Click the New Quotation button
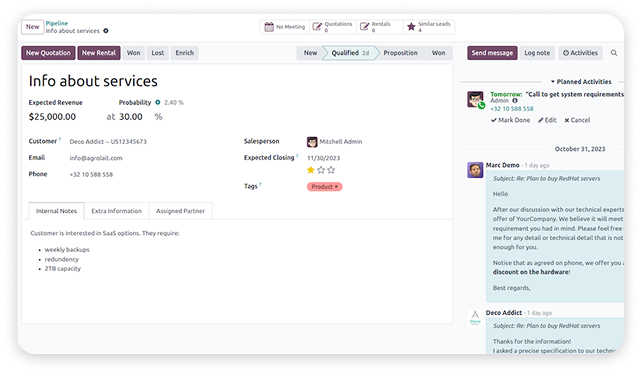640x373 pixels. [x=48, y=53]
